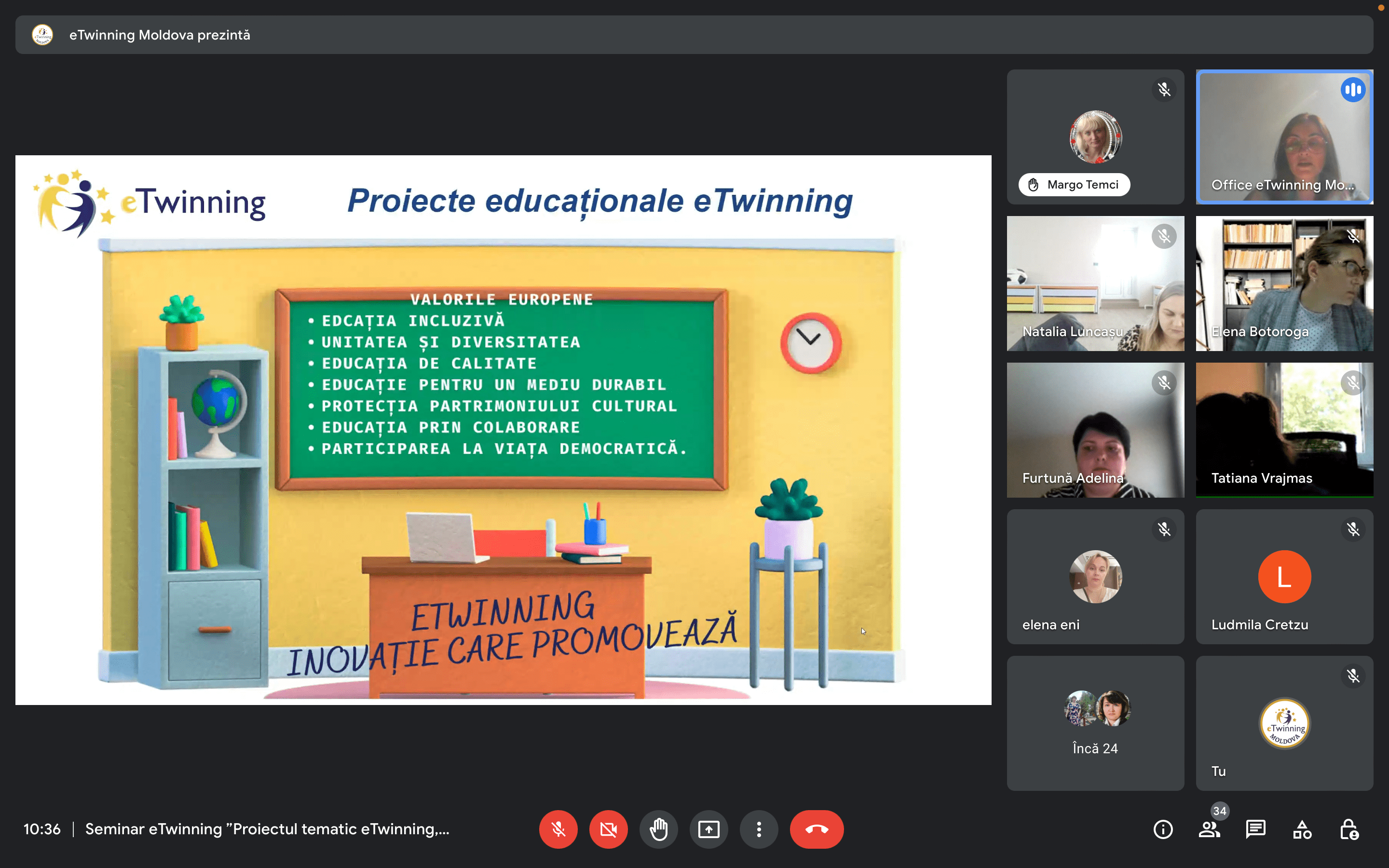The image size is (1389, 868).
Task: Click muted mic icon on Elena Botoroga tile
Action: coord(1352,236)
